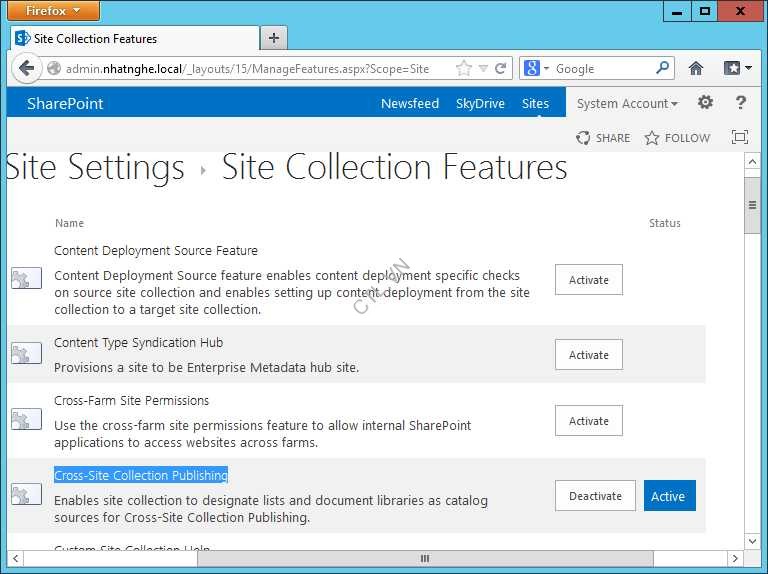Go to SkyDrive in the top bar
The height and width of the screenshot is (574, 768).
pyautogui.click(x=480, y=104)
